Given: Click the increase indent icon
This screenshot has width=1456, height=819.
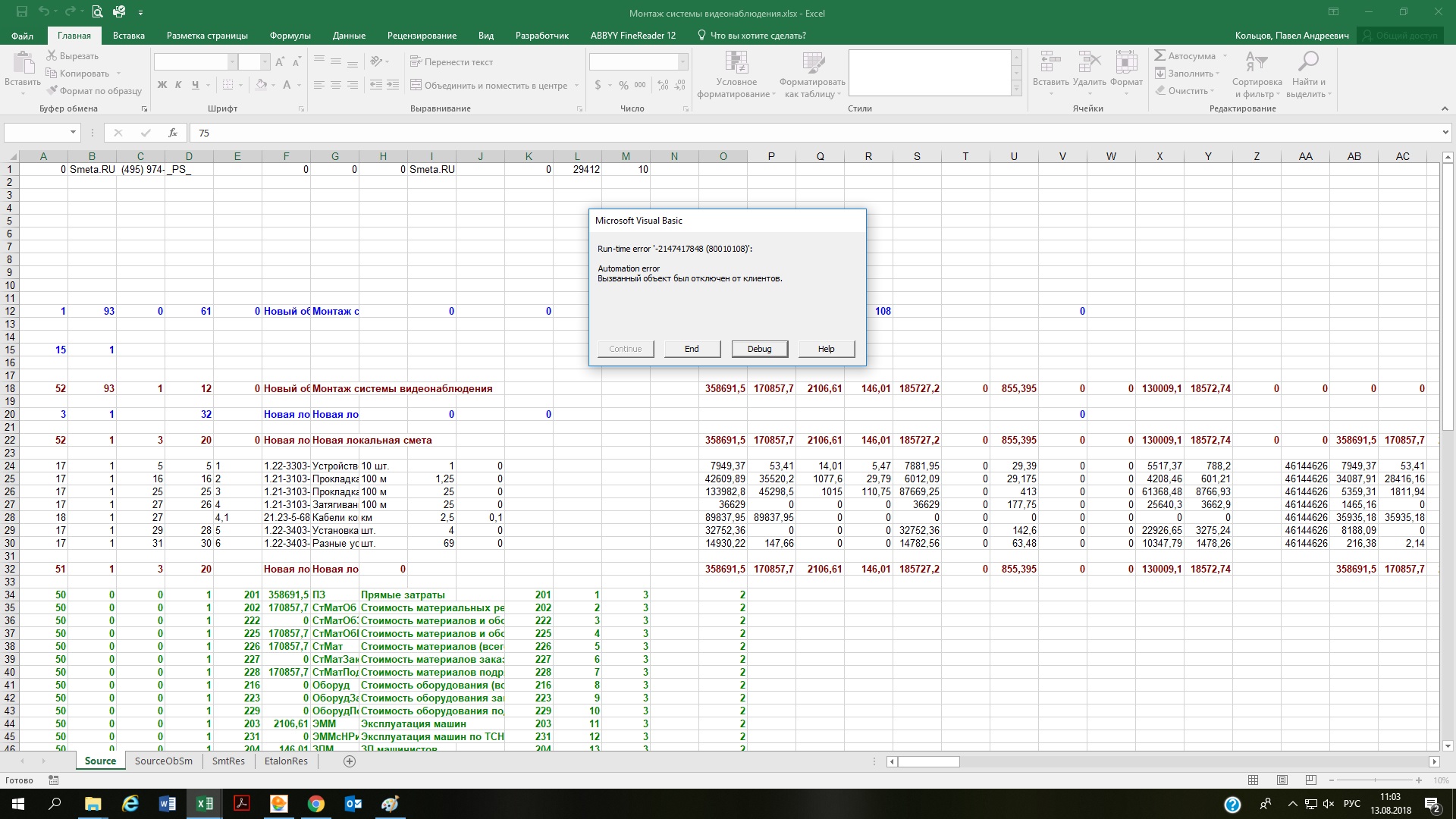Looking at the screenshot, I should coord(393,85).
